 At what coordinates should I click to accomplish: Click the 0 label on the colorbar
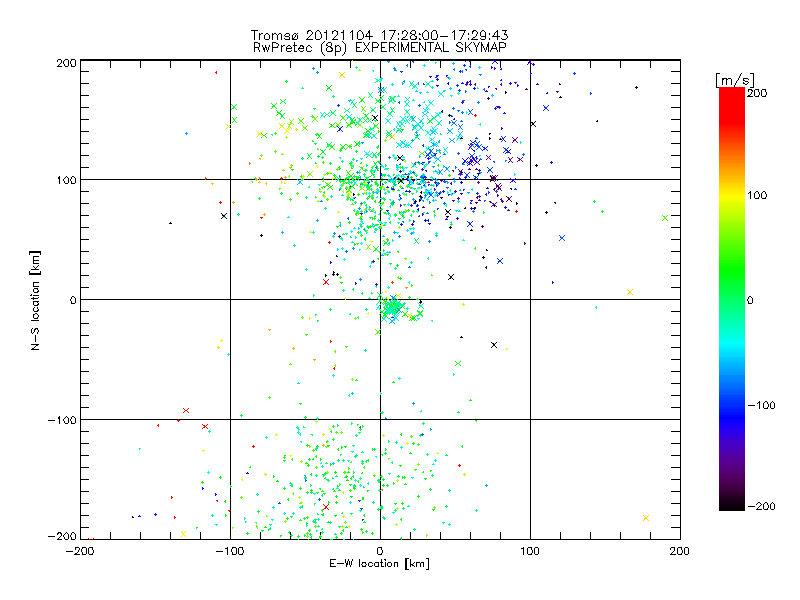[750, 300]
